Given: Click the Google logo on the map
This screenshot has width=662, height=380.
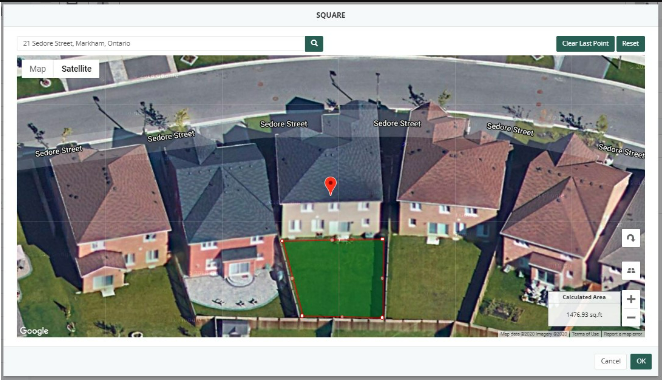Looking at the screenshot, I should (x=34, y=331).
